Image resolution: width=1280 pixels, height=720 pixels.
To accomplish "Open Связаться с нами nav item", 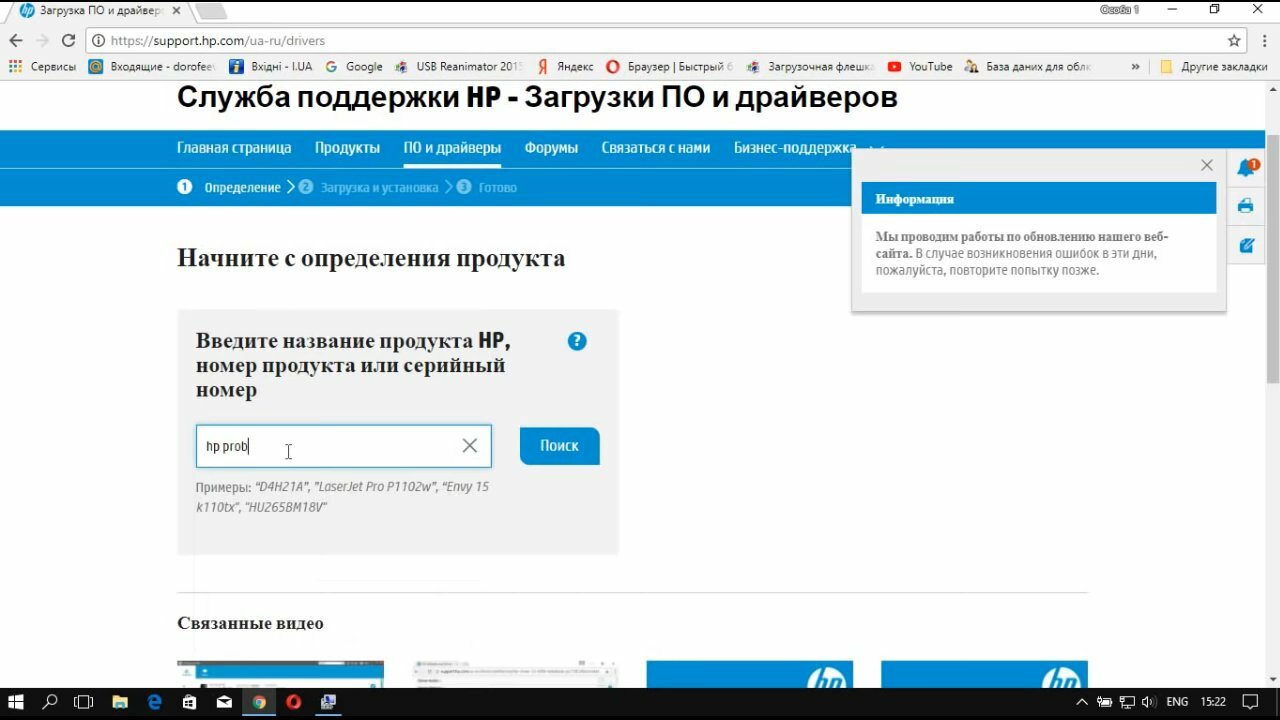I will pyautogui.click(x=656, y=148).
